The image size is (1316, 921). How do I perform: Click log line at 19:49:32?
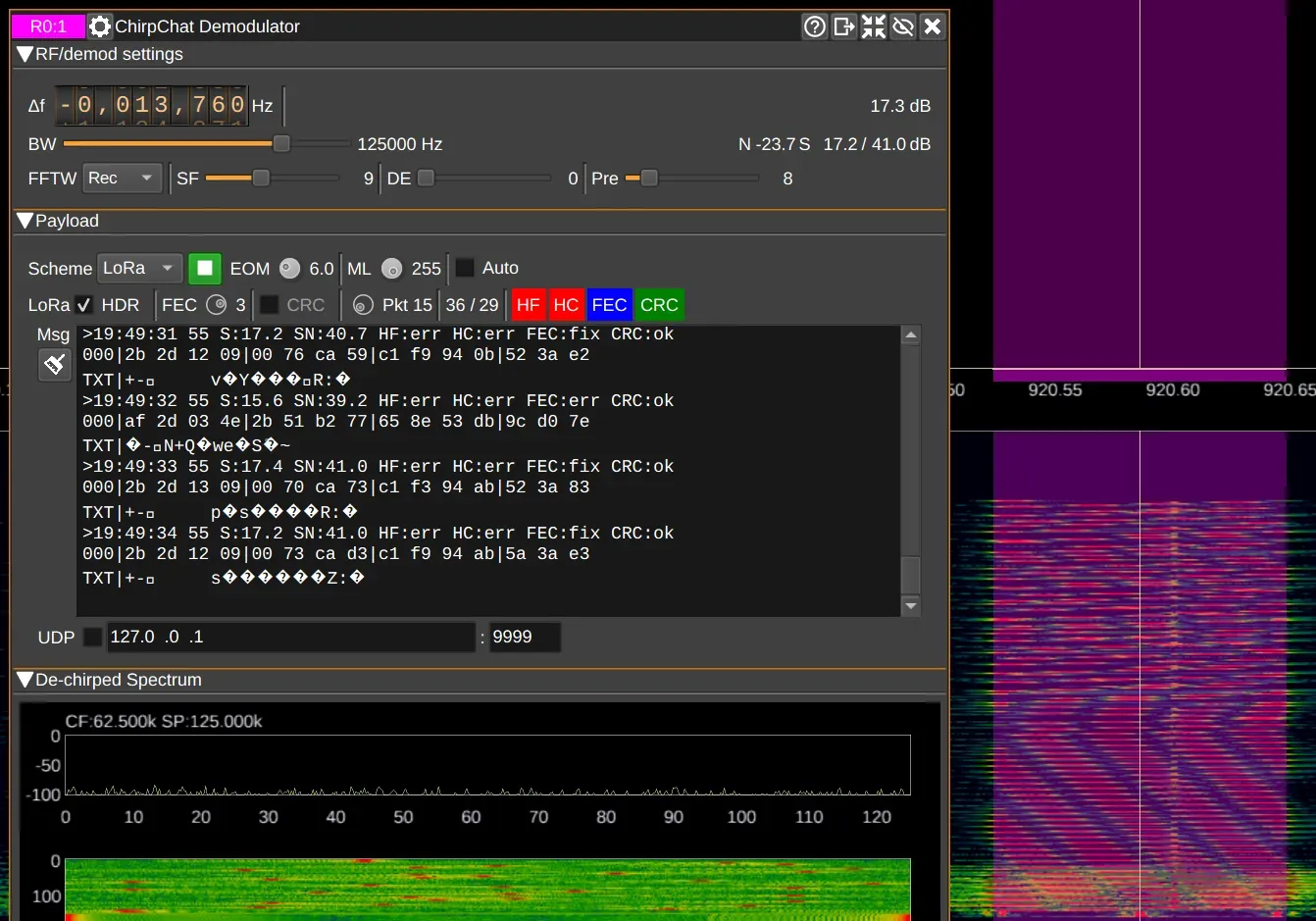point(379,400)
